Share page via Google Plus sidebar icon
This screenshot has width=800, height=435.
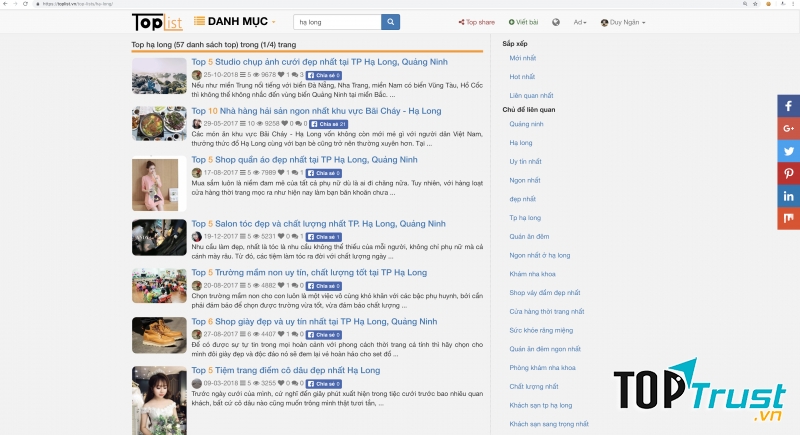point(788,129)
